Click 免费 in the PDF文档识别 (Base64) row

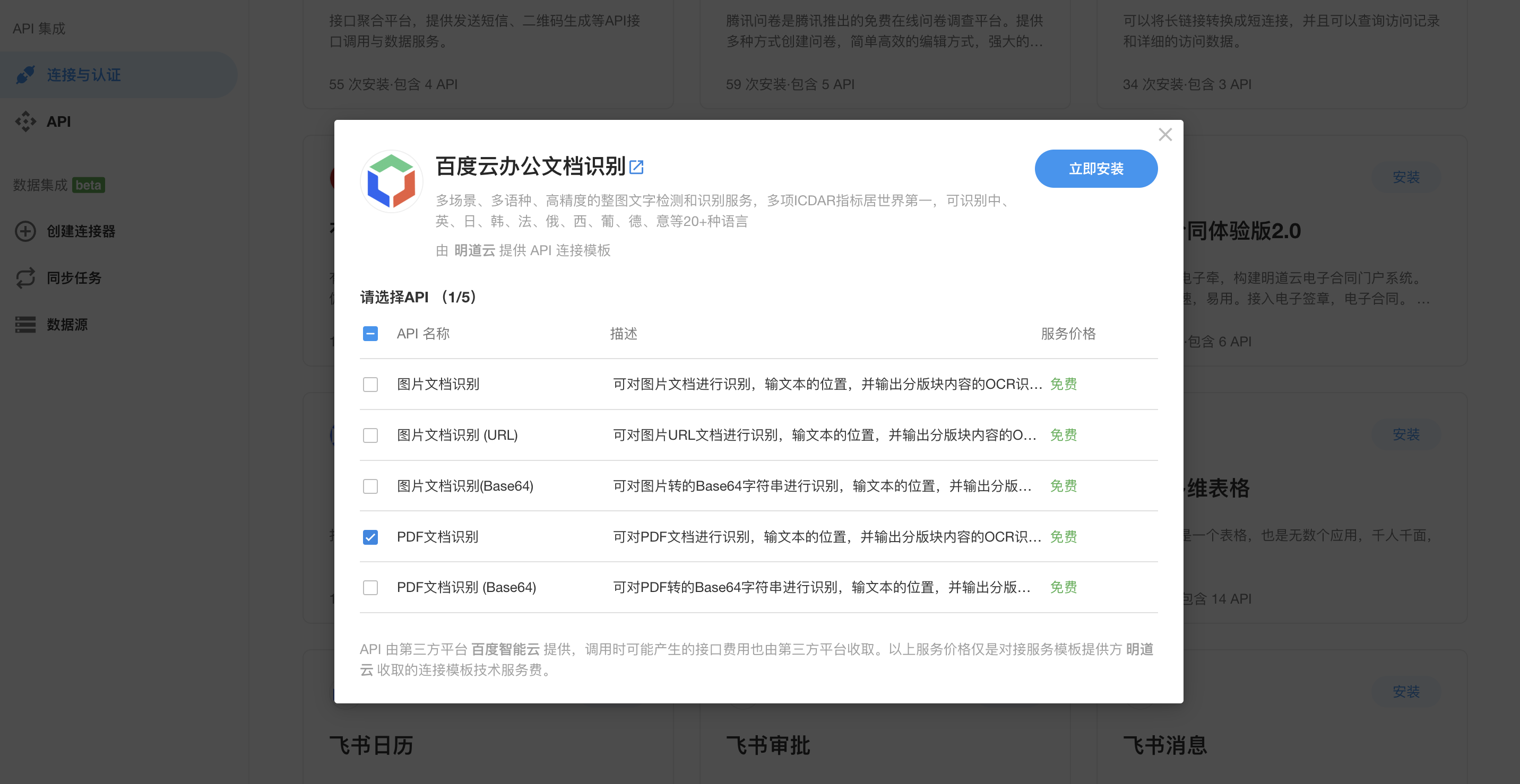pos(1063,587)
